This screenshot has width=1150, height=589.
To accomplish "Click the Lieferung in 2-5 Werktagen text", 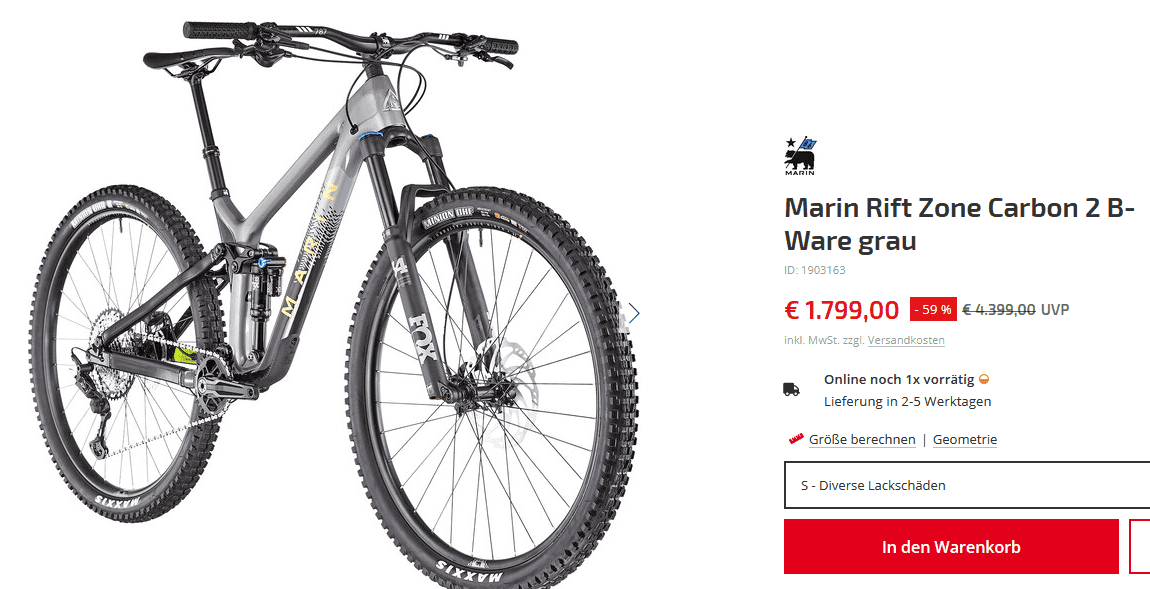I will pos(907,401).
